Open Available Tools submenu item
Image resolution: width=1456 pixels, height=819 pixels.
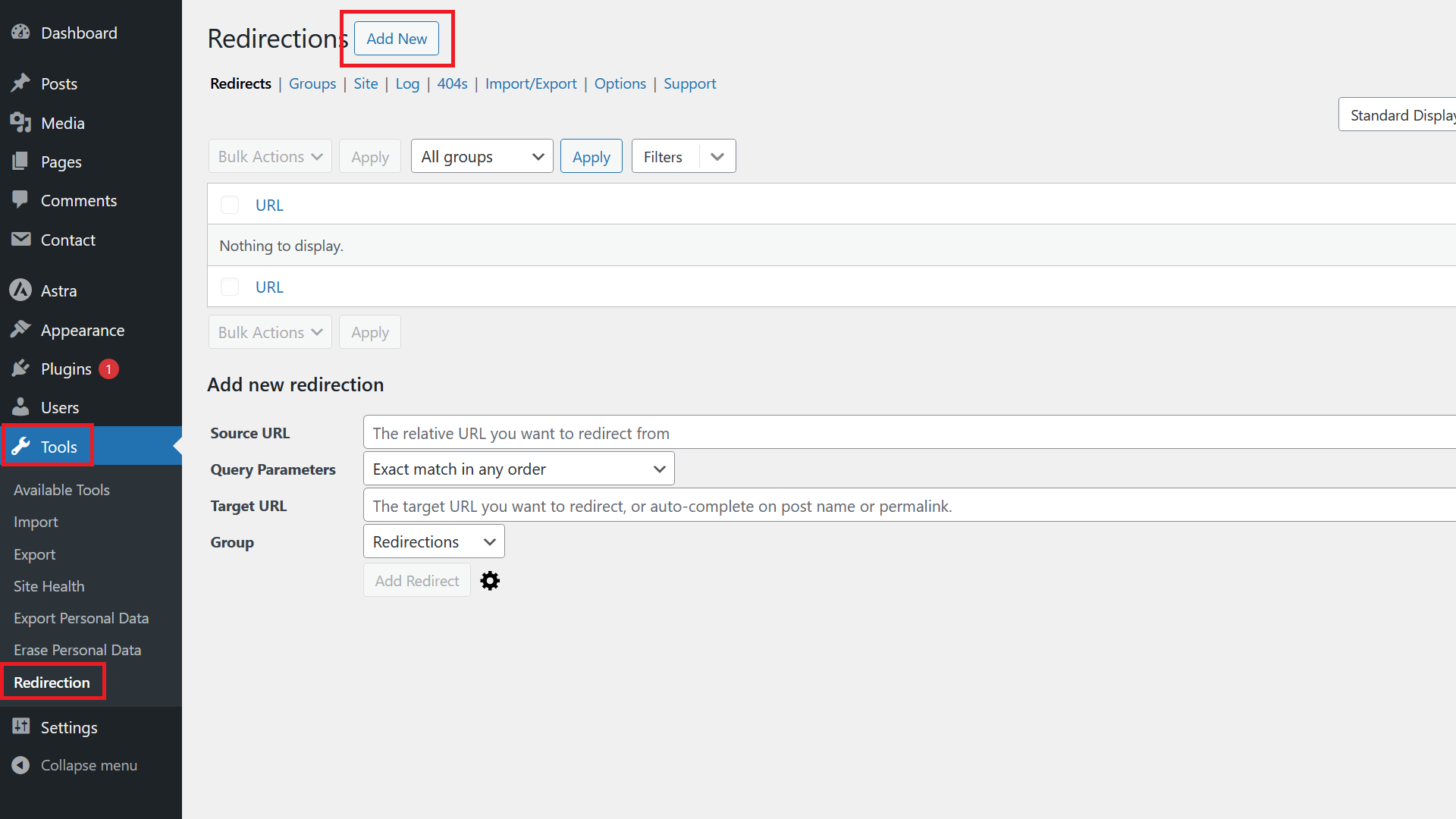pos(61,490)
